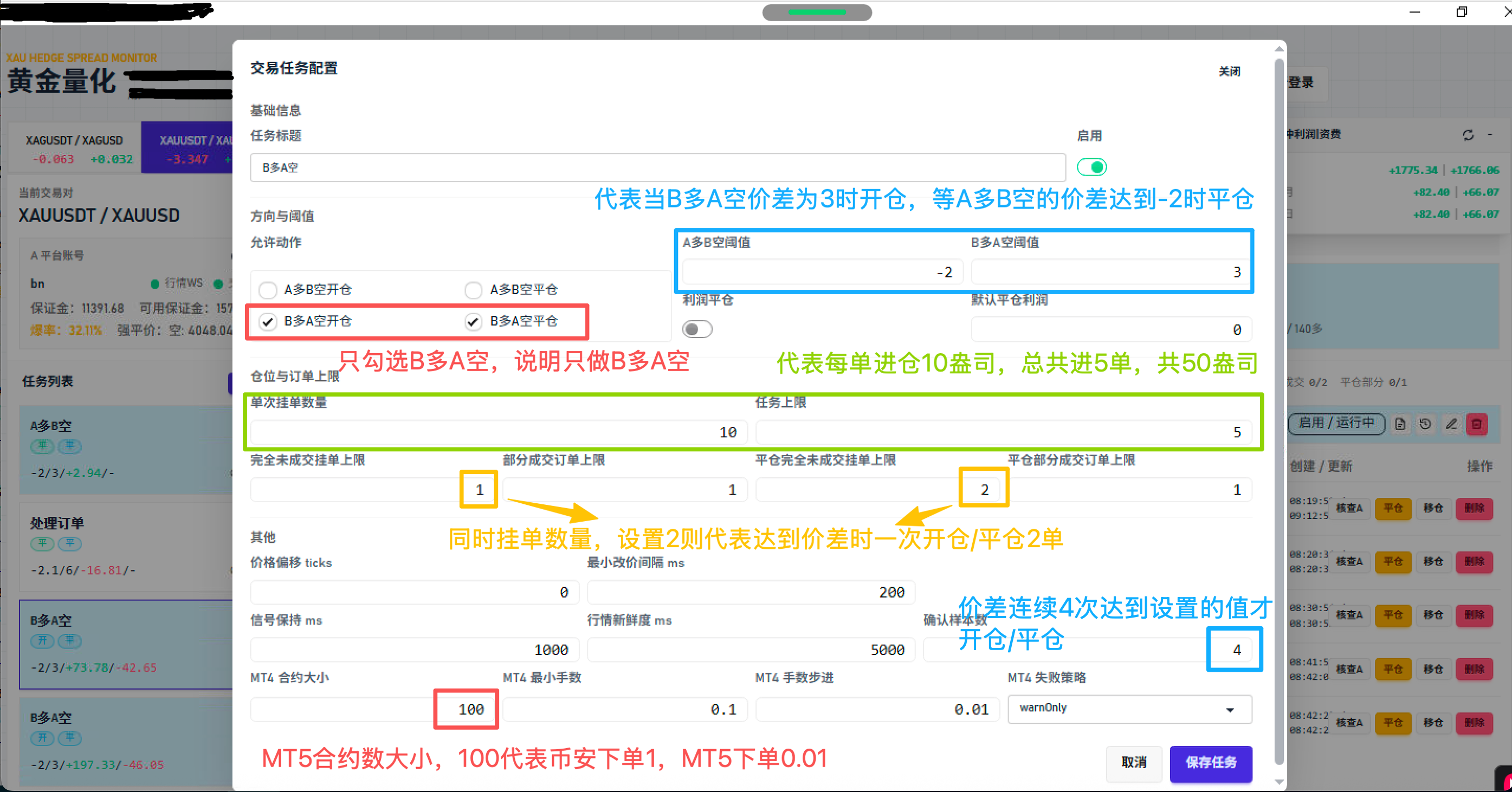Click the 开 pill on the +73.78 card

[x=43, y=641]
